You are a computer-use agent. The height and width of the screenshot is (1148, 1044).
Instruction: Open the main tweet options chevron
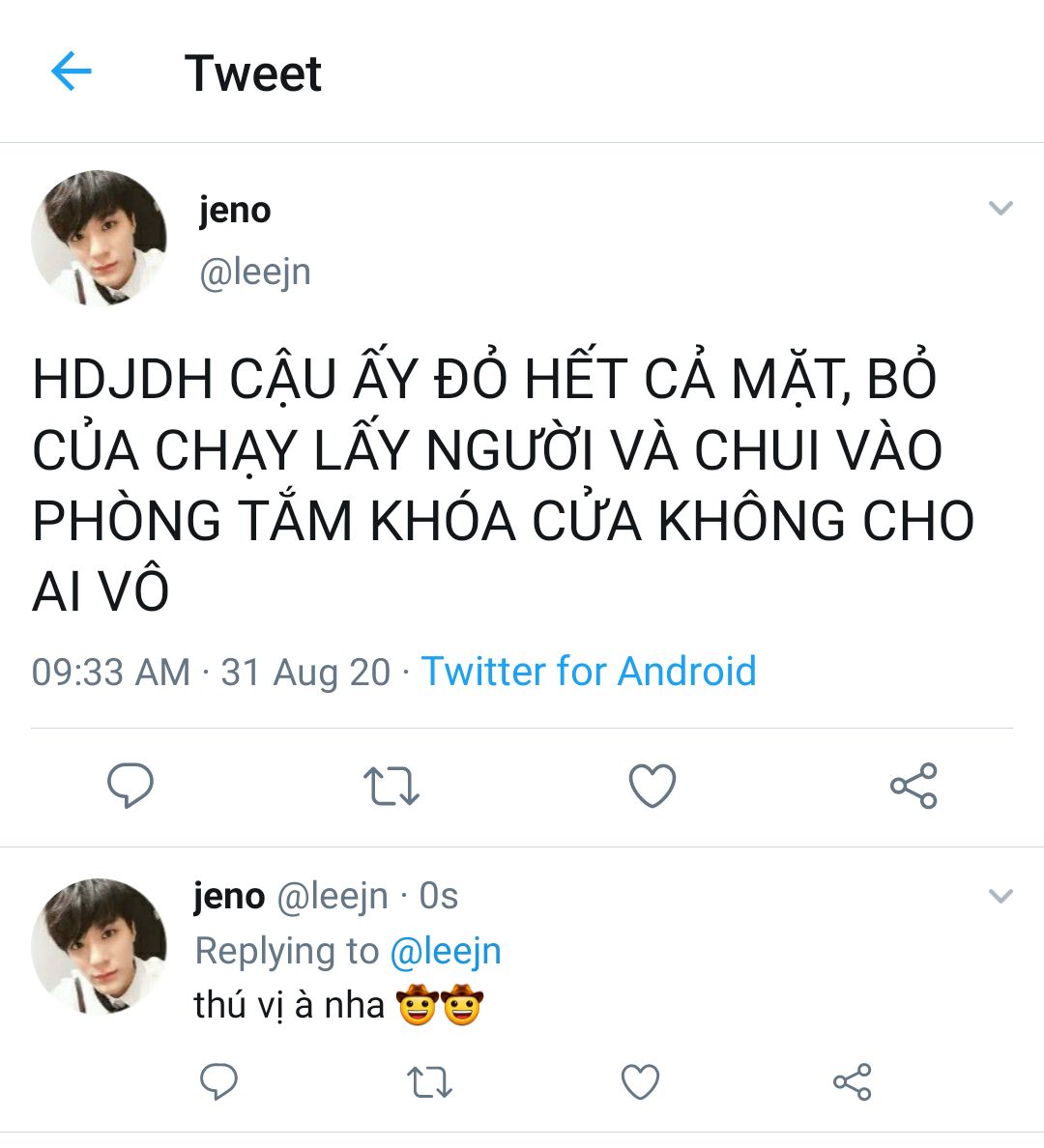1000,208
